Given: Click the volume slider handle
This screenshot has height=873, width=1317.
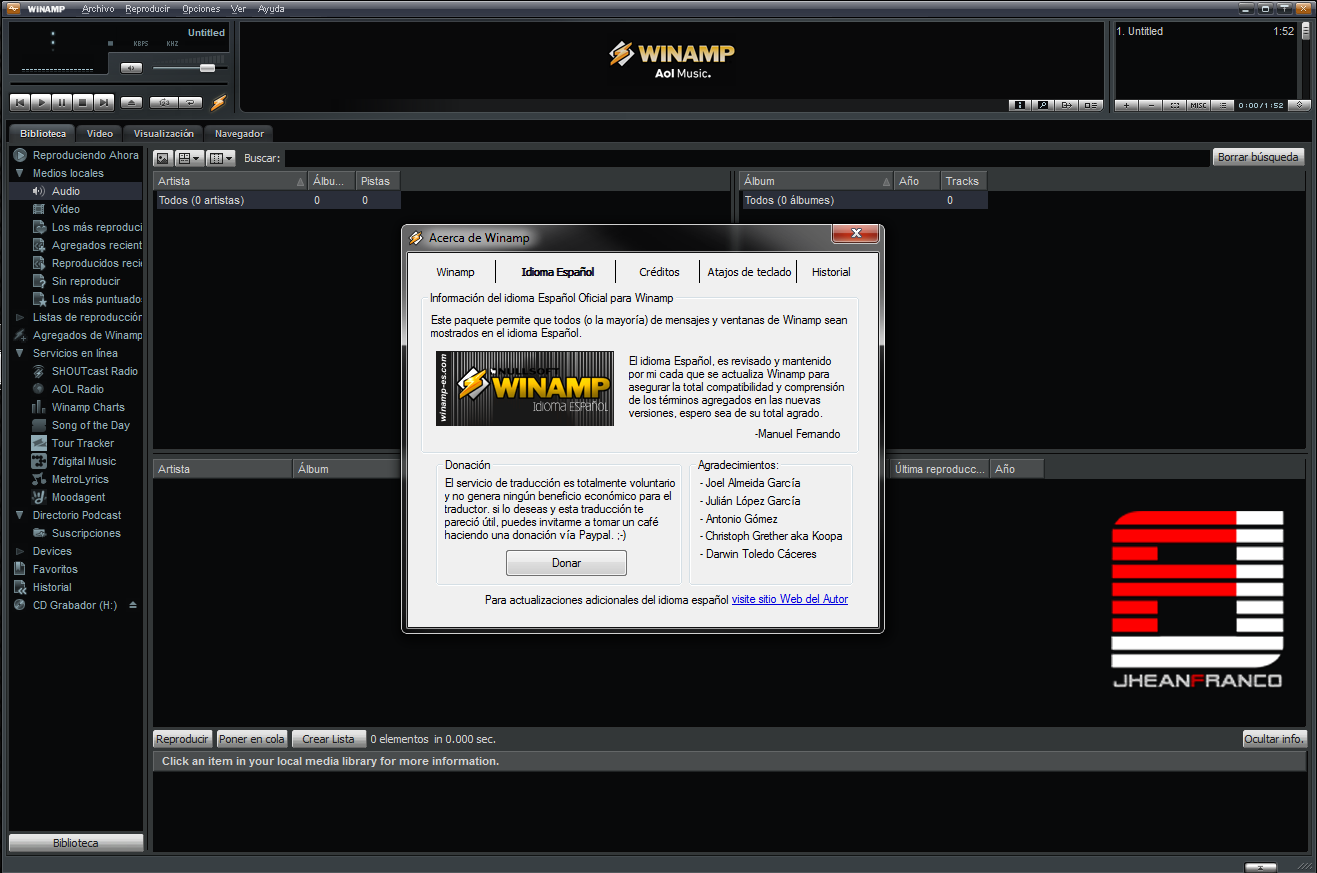Looking at the screenshot, I should [x=207, y=68].
